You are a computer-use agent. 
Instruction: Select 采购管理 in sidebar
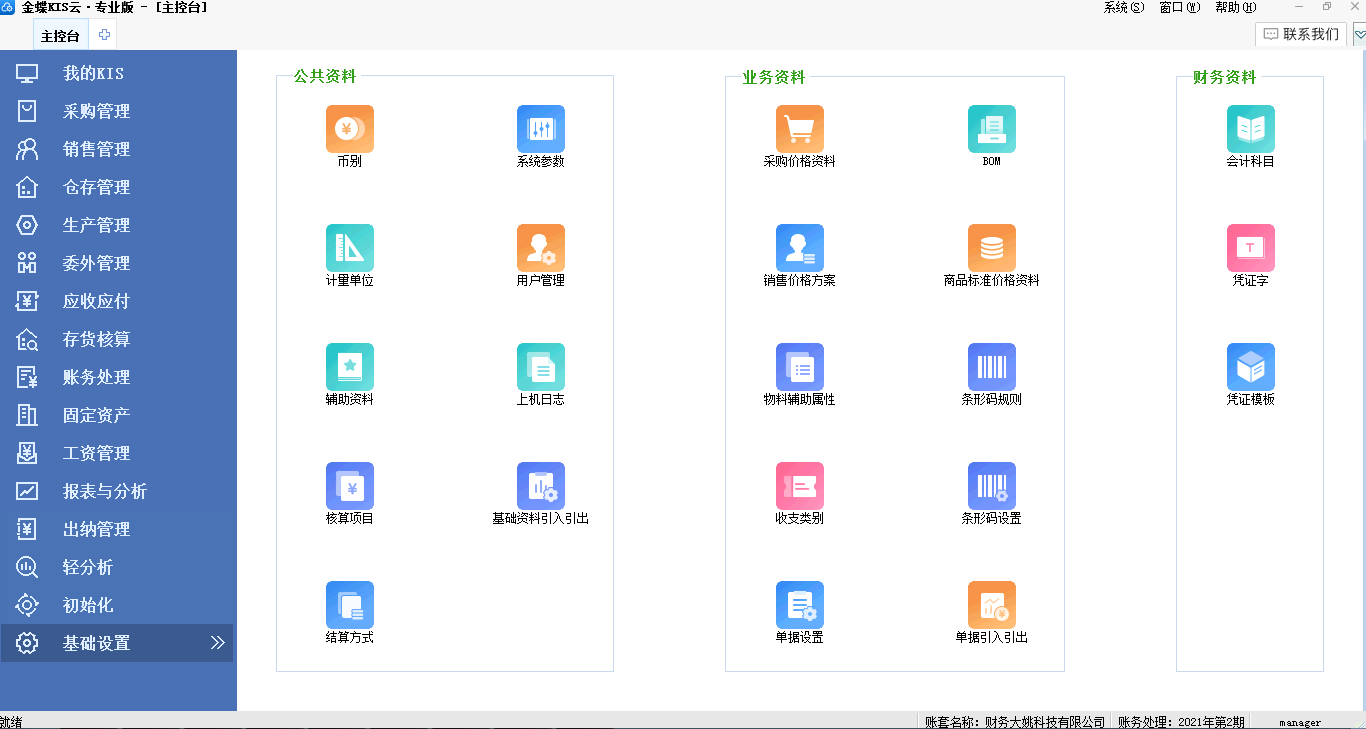(118, 111)
